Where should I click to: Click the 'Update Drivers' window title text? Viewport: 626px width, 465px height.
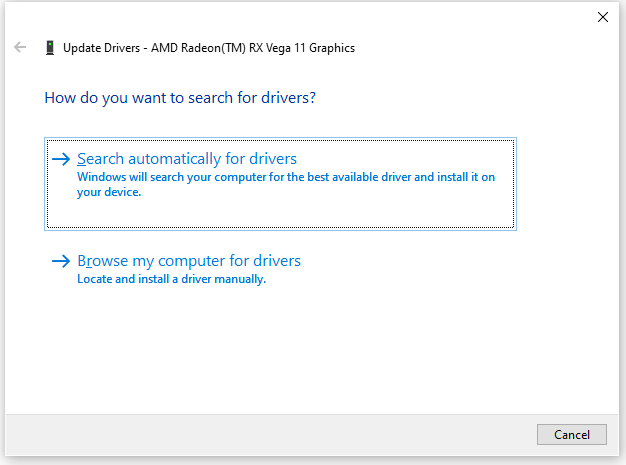click(x=101, y=48)
